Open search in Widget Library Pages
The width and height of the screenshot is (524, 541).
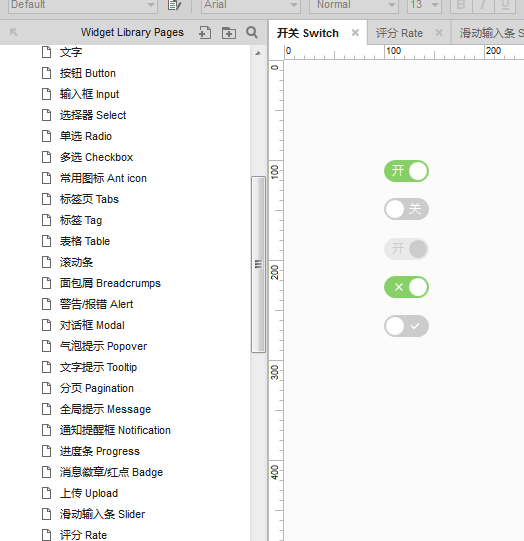(x=252, y=32)
